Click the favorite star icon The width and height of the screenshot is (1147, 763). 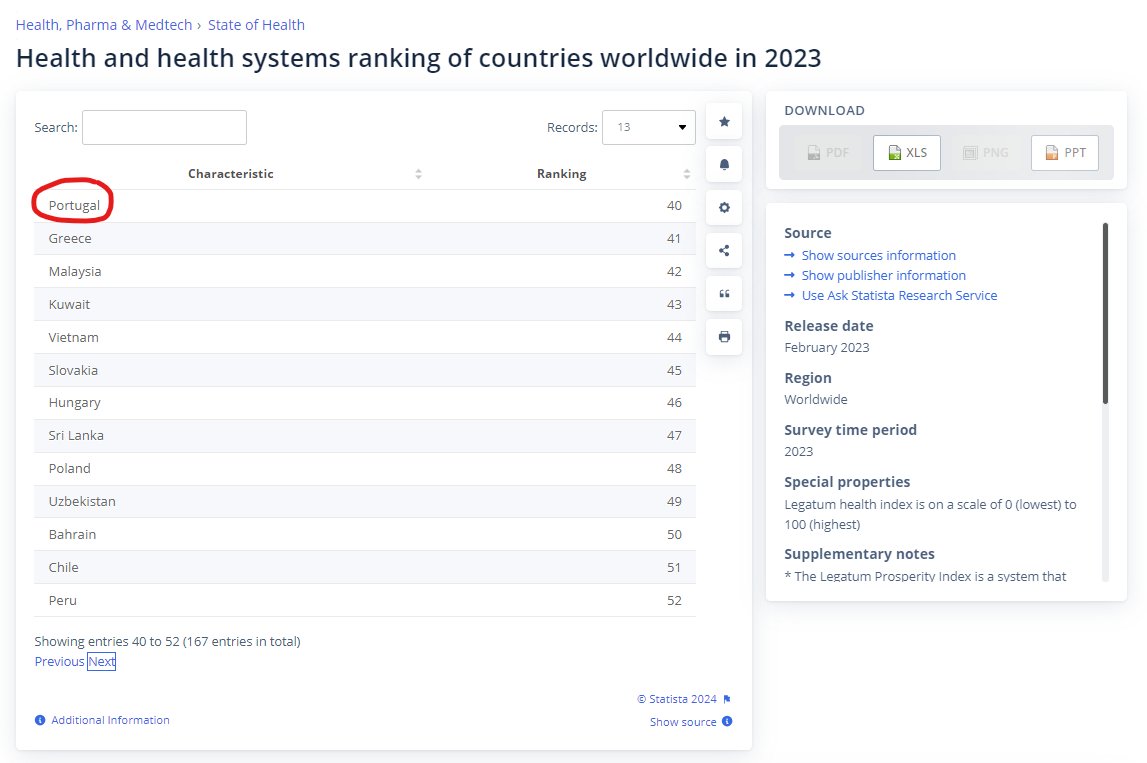723,120
